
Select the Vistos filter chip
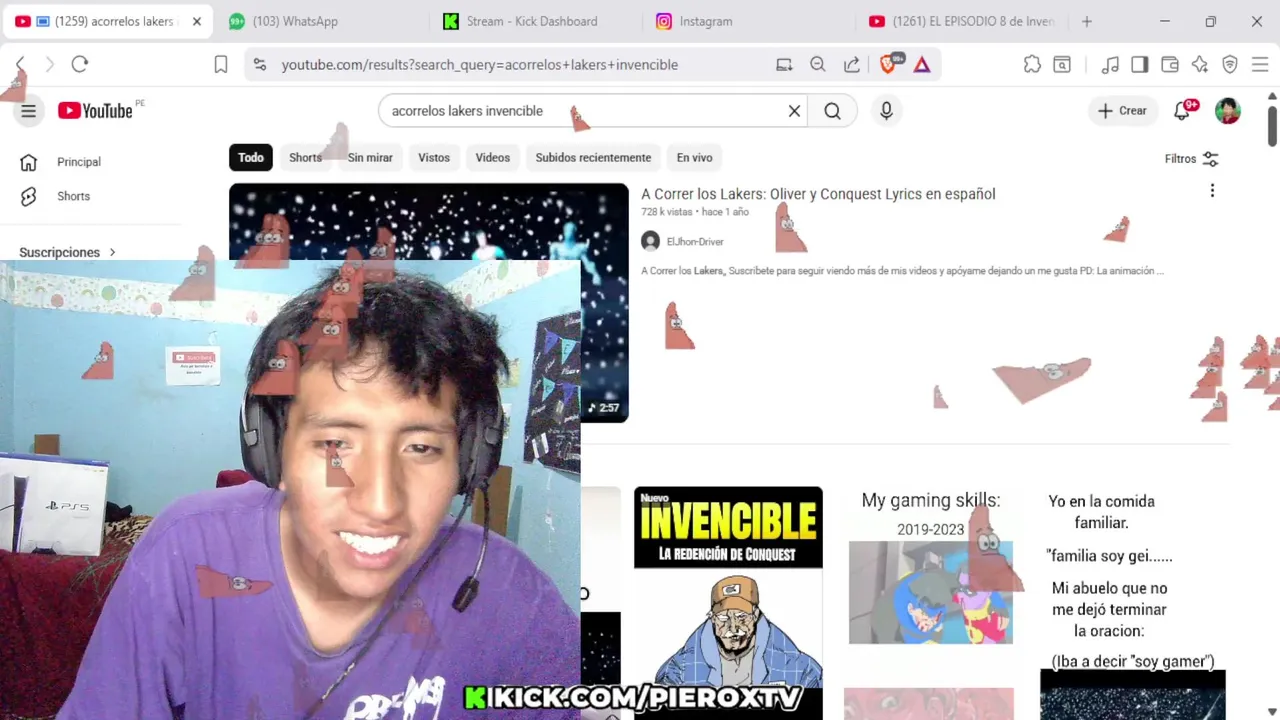(434, 157)
